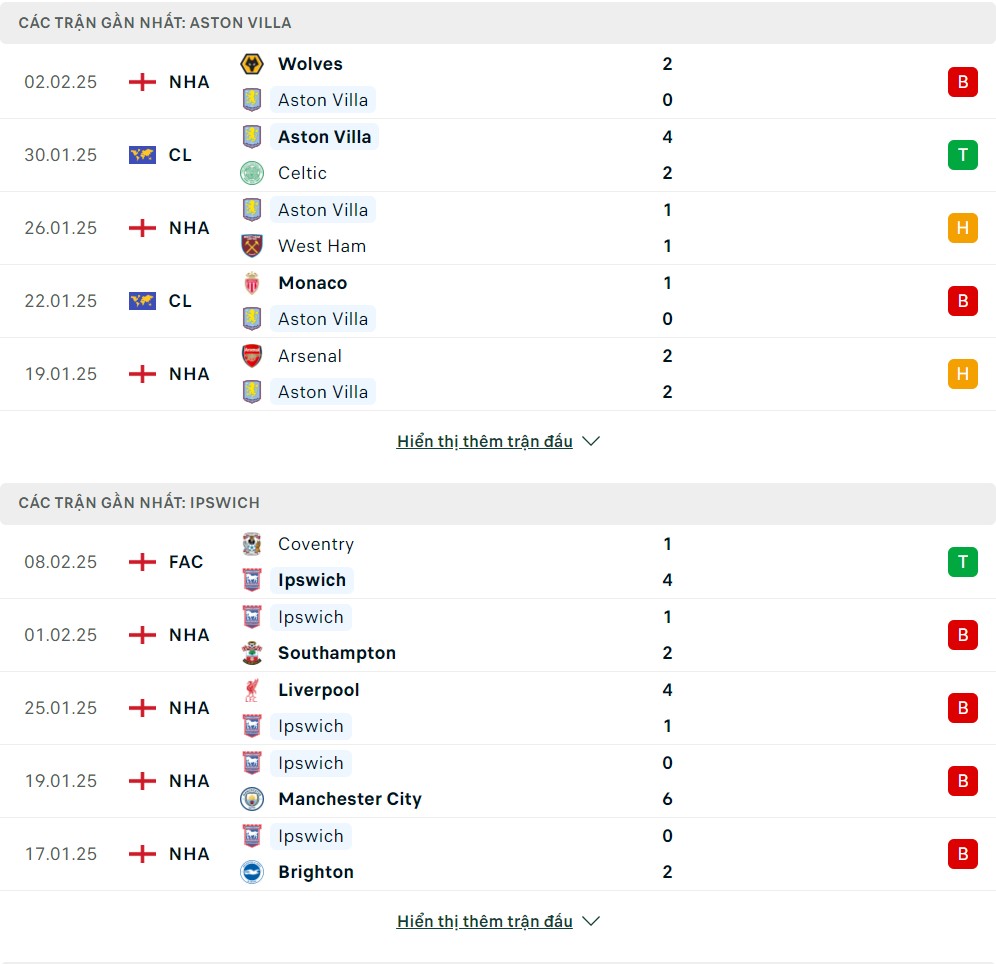Open 'Hiển thị thêm trận đấu' under Ipswich
The width and height of the screenshot is (996, 964).
485,921
